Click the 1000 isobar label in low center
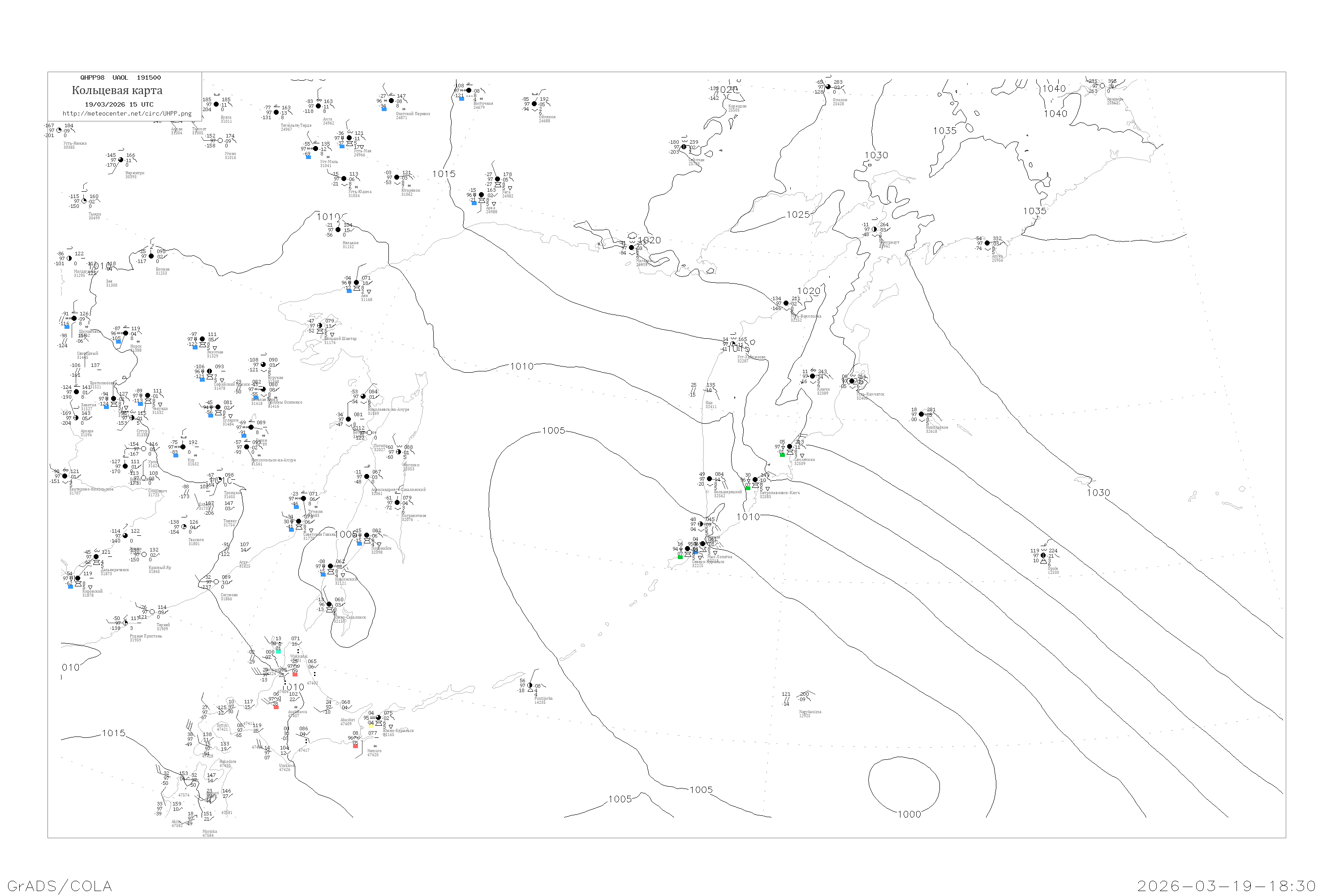1344x896 pixels. point(909,814)
